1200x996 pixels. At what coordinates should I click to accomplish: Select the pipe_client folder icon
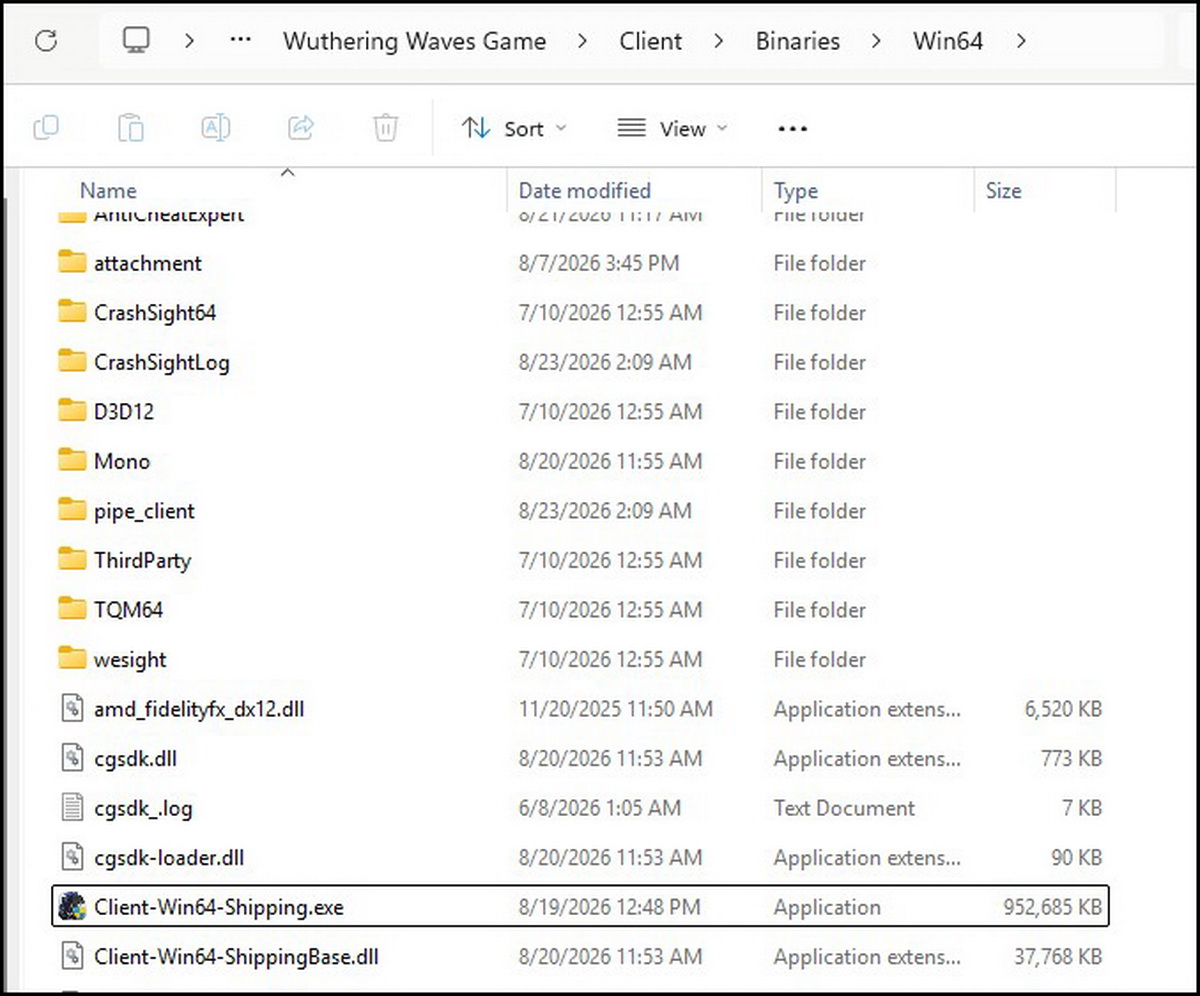click(x=72, y=510)
